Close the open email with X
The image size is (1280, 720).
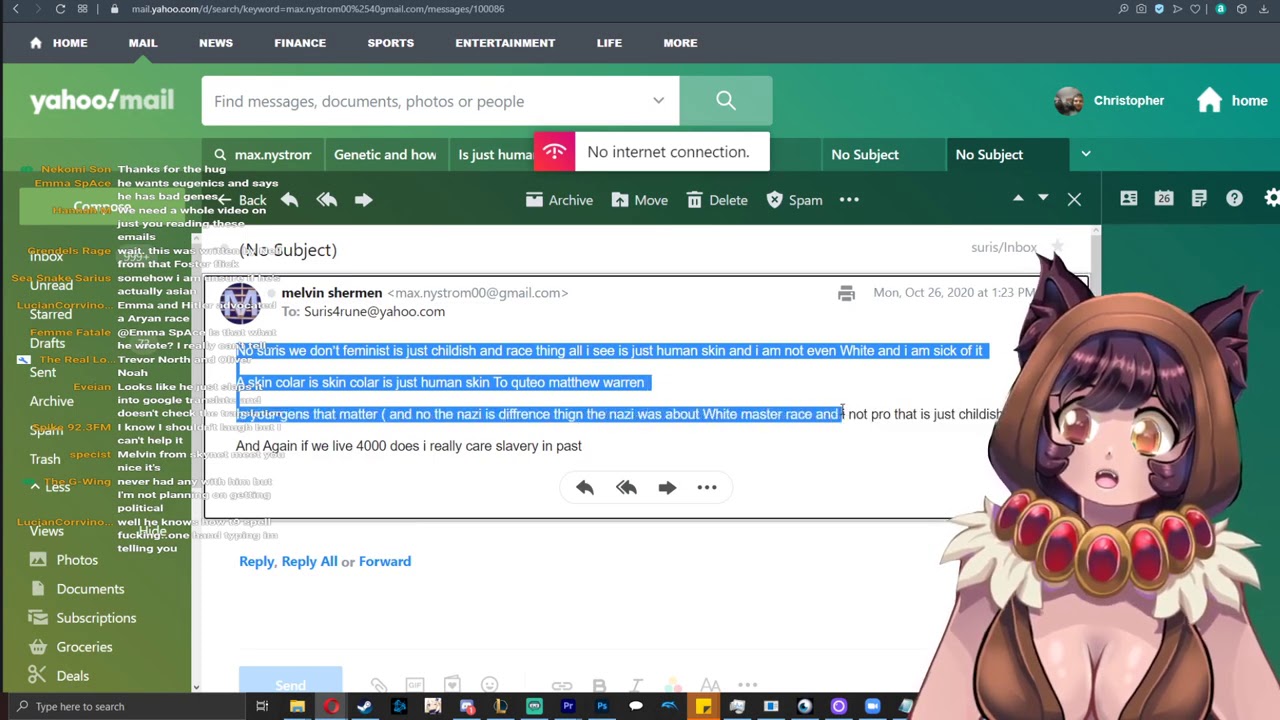coord(1074,199)
